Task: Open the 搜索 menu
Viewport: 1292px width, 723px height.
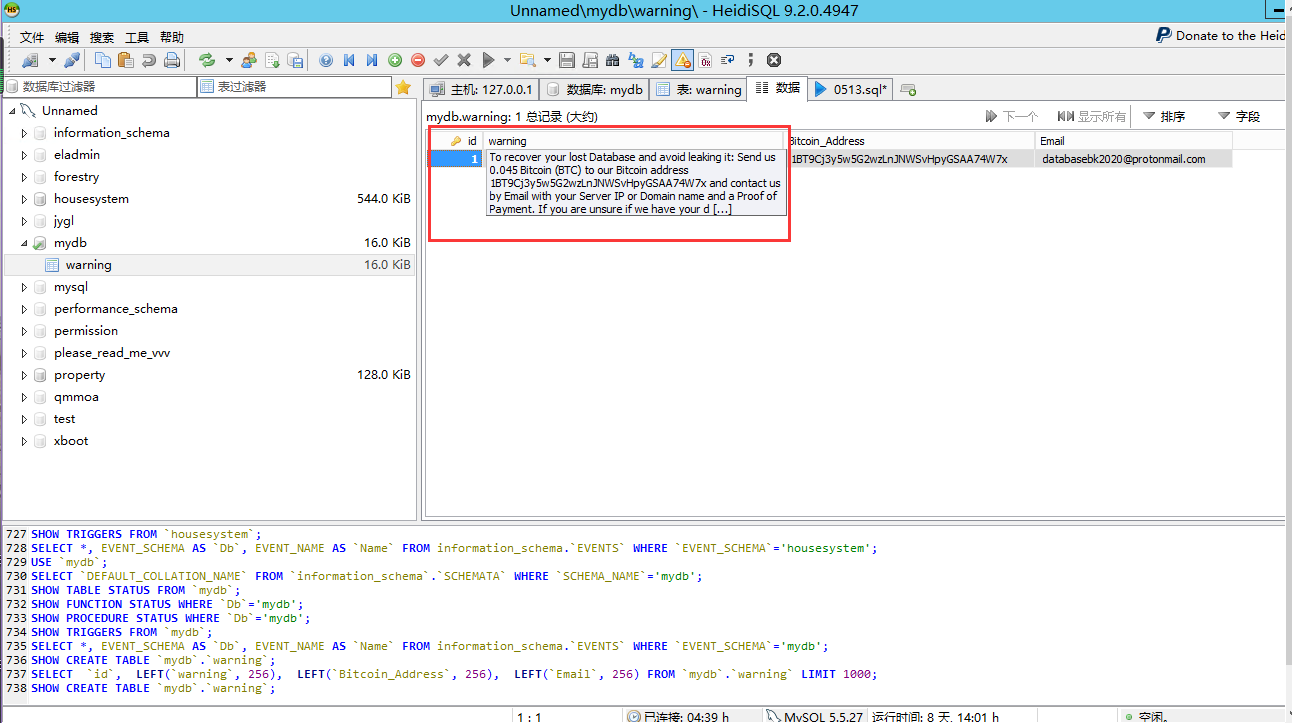Action: [102, 37]
